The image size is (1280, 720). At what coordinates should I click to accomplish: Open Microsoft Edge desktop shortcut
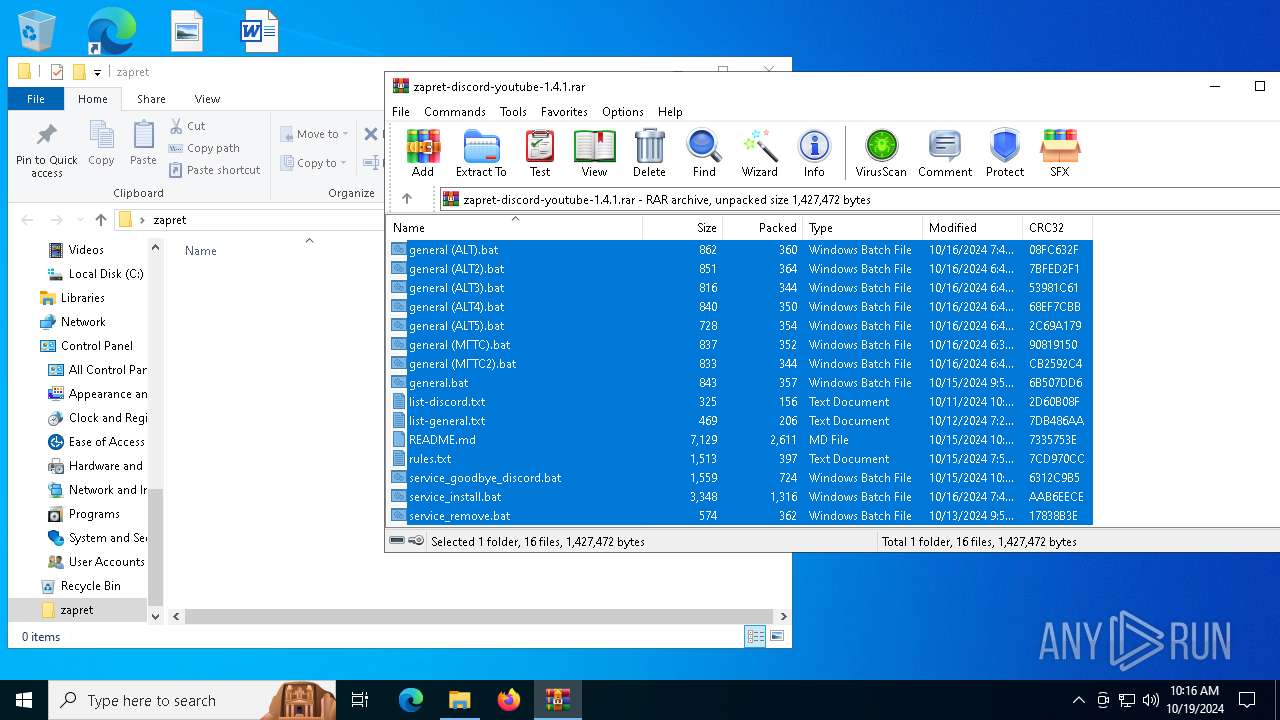point(111,31)
